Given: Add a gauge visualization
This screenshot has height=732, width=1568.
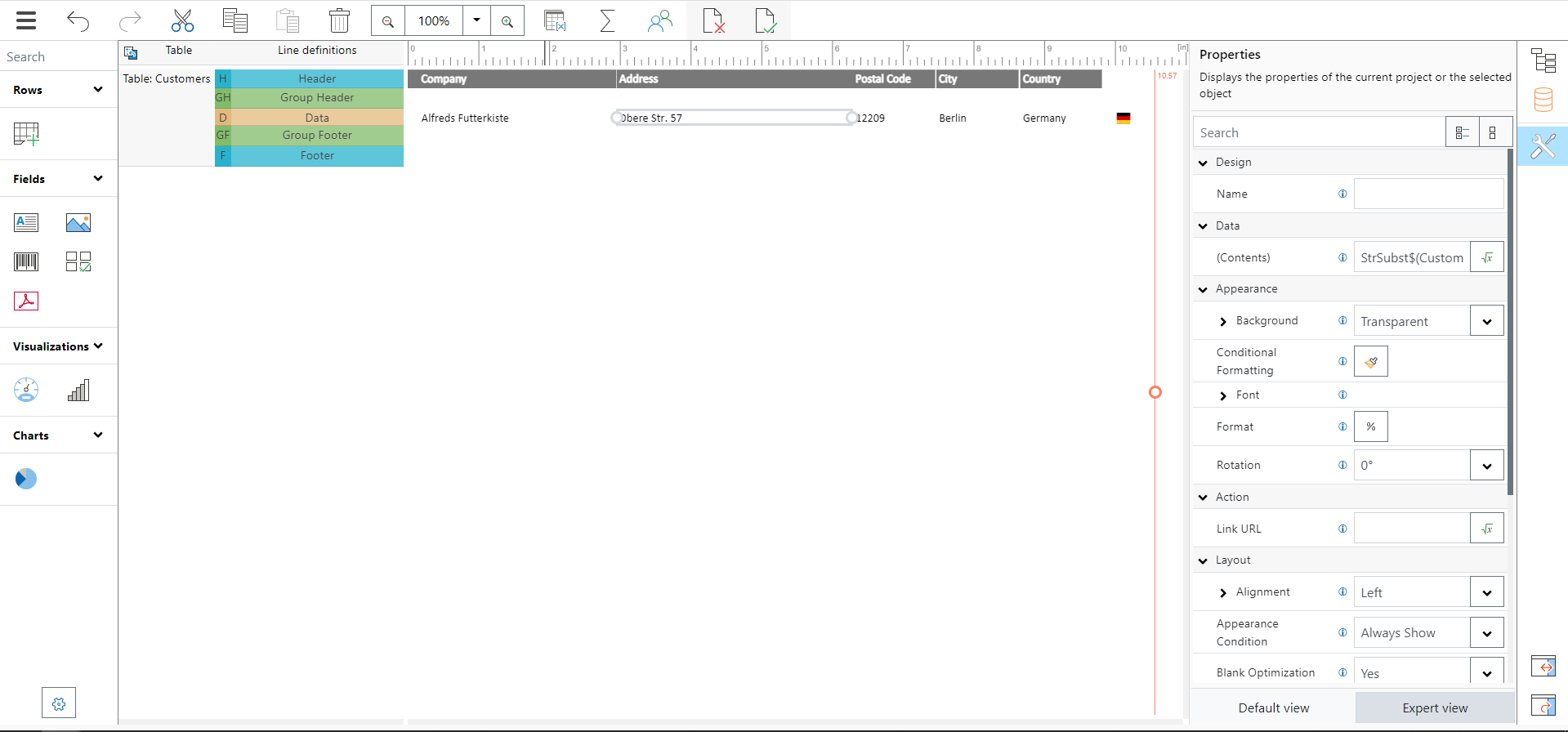Looking at the screenshot, I should point(26,390).
